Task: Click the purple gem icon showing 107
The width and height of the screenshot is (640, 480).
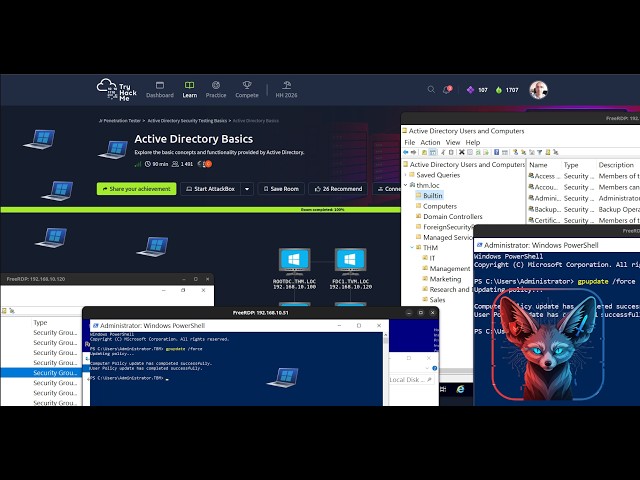Action: click(470, 90)
